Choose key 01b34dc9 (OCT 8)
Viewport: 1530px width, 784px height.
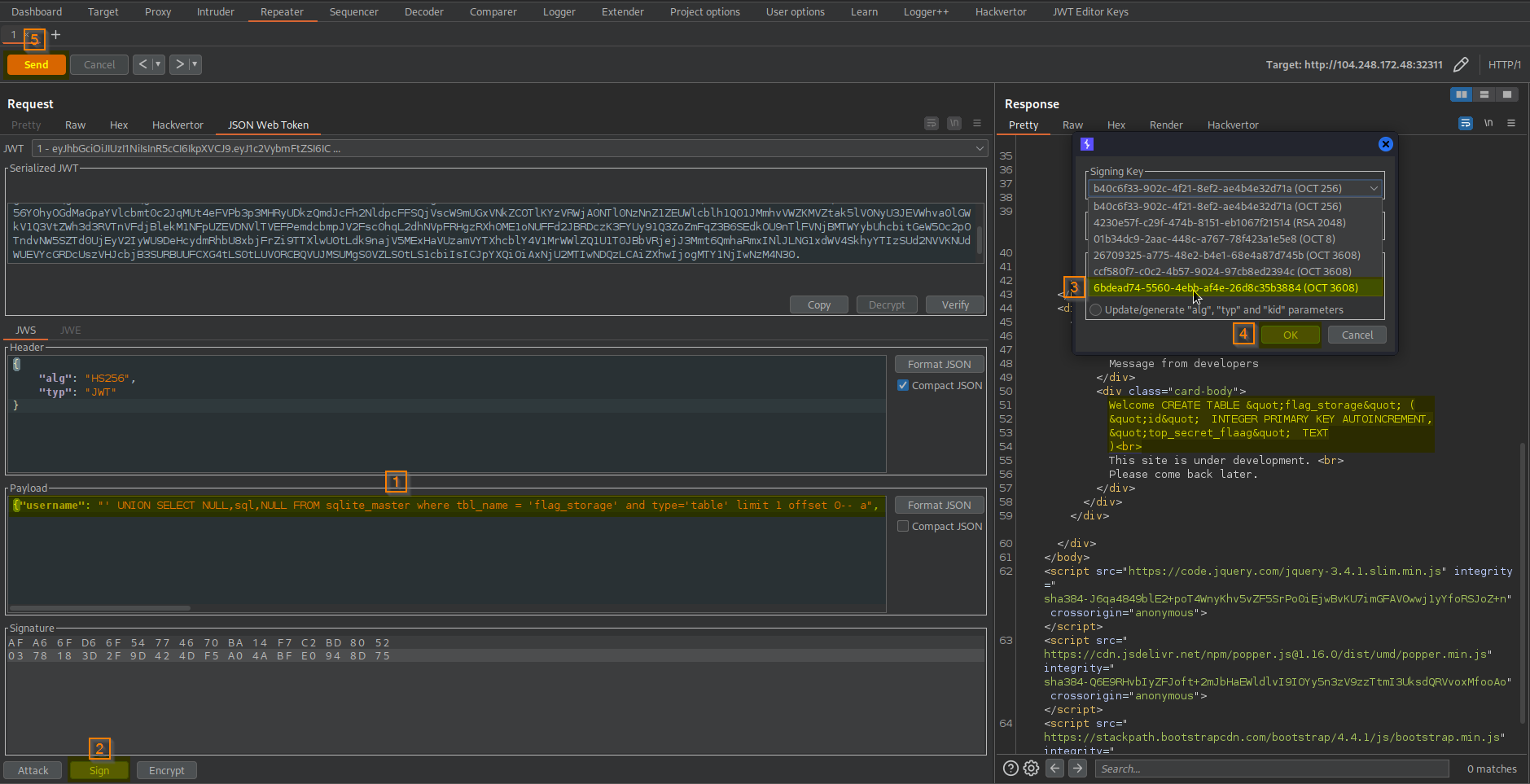pyautogui.click(x=1234, y=239)
